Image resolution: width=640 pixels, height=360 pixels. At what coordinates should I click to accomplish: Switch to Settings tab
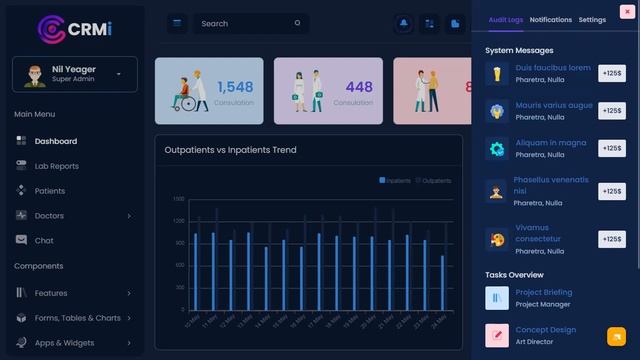(x=592, y=20)
